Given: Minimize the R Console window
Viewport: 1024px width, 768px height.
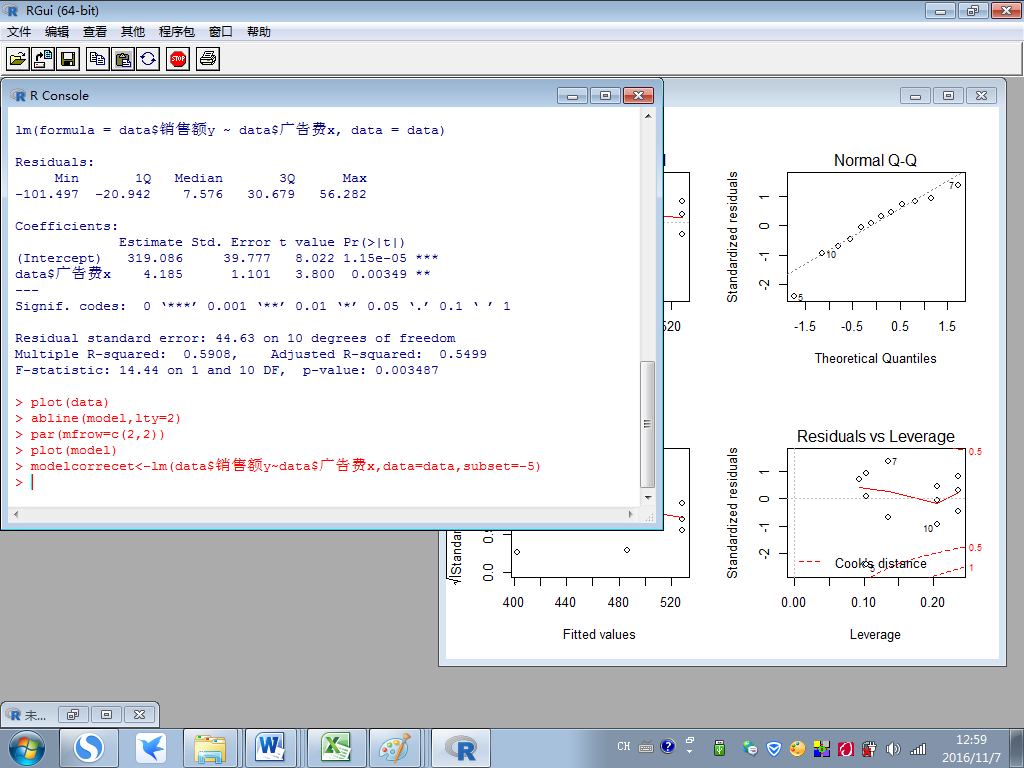Looking at the screenshot, I should 573,95.
